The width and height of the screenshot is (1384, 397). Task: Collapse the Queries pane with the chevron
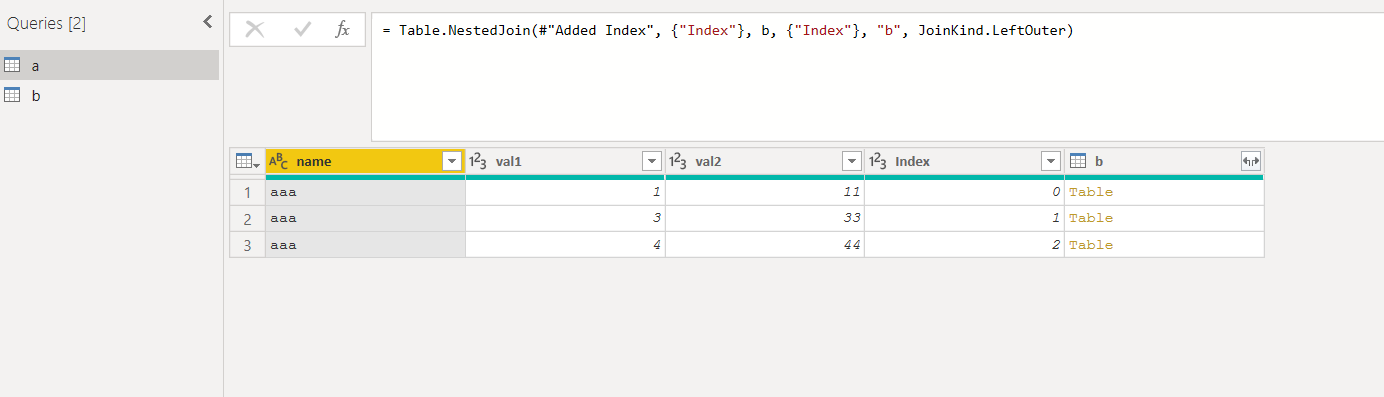click(207, 22)
